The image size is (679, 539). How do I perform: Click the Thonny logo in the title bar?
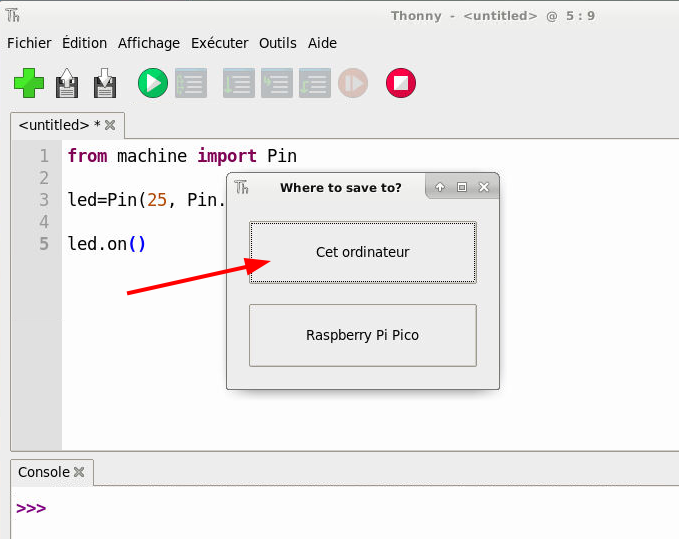(x=13, y=16)
